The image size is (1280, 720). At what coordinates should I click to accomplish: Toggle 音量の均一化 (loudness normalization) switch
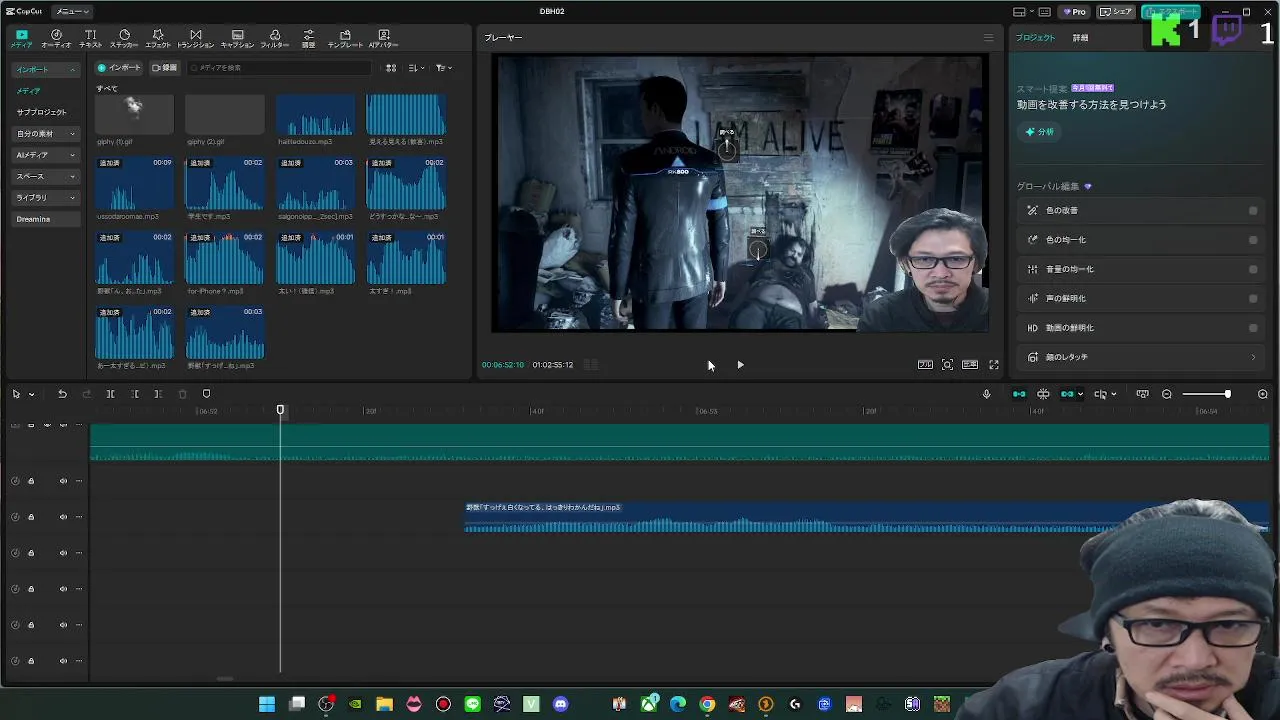click(x=1253, y=269)
